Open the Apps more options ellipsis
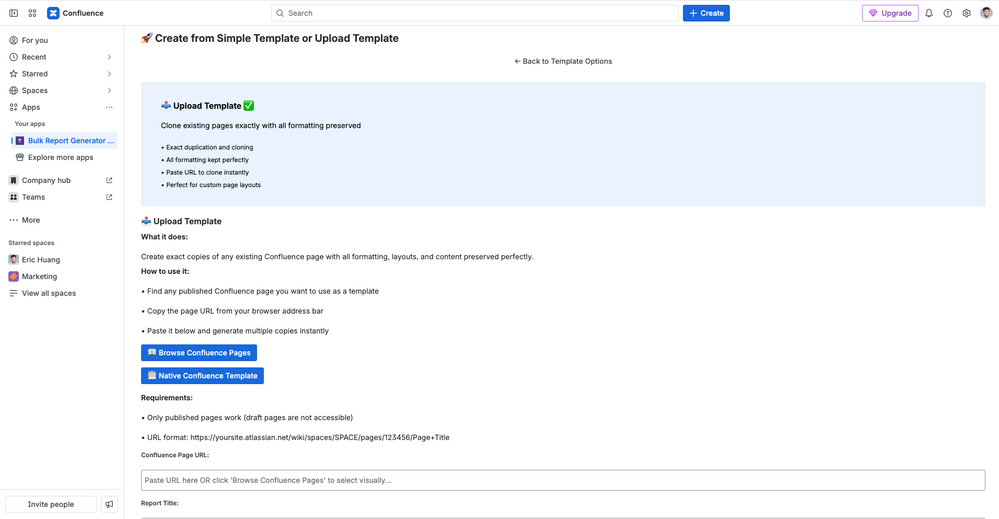 click(109, 107)
